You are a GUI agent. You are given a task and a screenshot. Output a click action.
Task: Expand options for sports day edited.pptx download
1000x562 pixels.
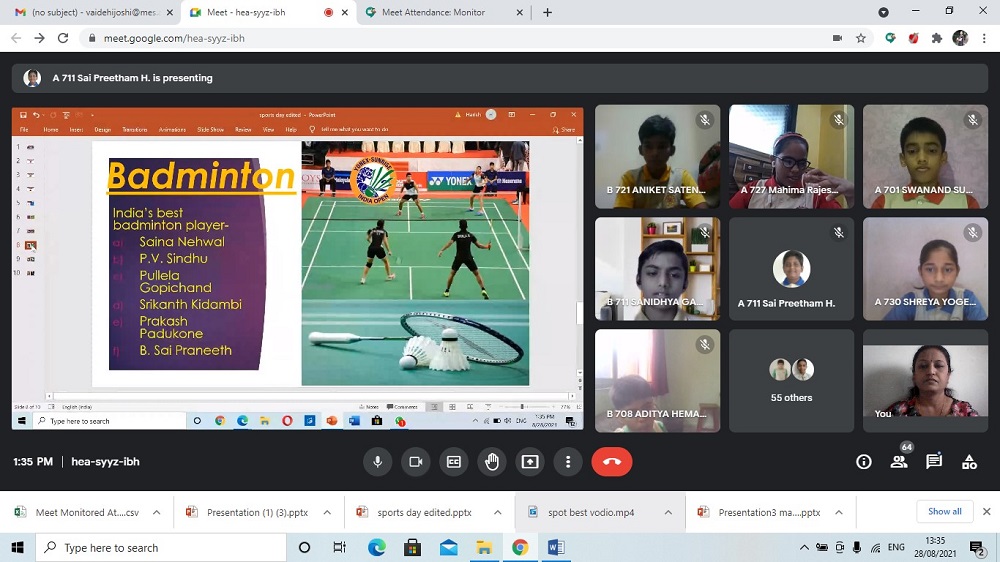click(x=498, y=512)
